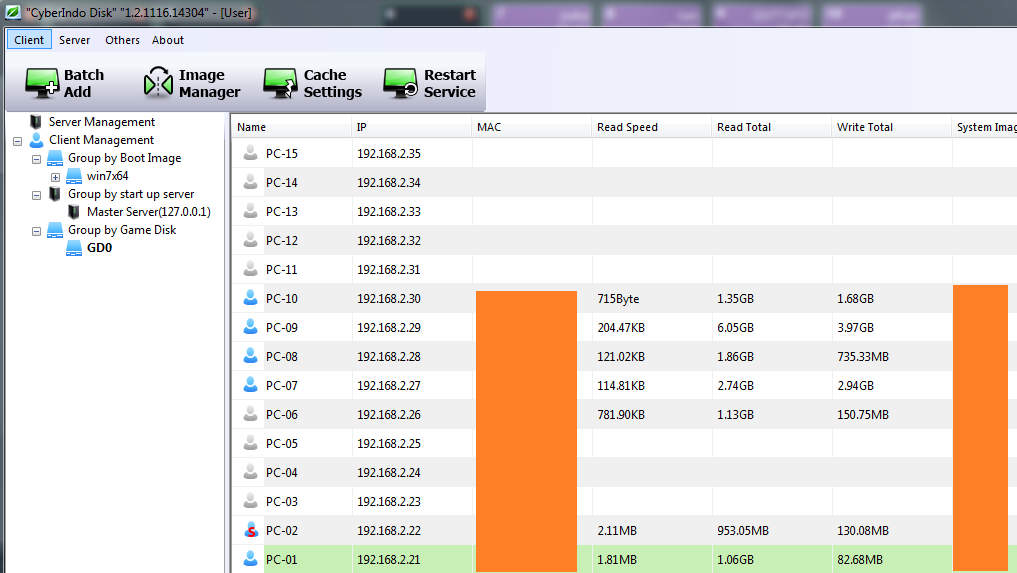1017x573 pixels.
Task: Open the About menu
Action: (x=168, y=40)
